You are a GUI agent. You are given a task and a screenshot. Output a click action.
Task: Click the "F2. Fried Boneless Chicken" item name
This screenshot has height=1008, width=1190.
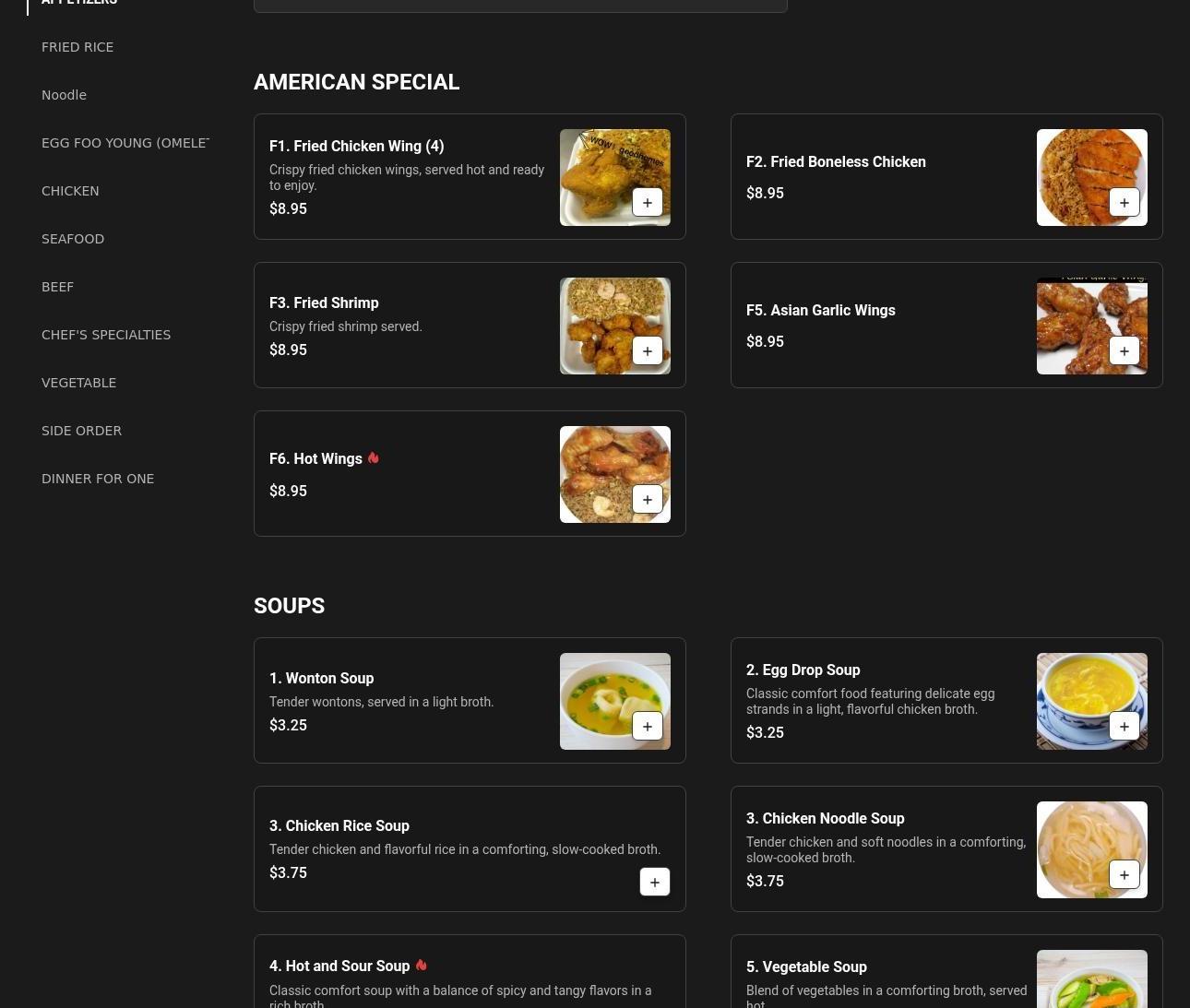coord(836,161)
